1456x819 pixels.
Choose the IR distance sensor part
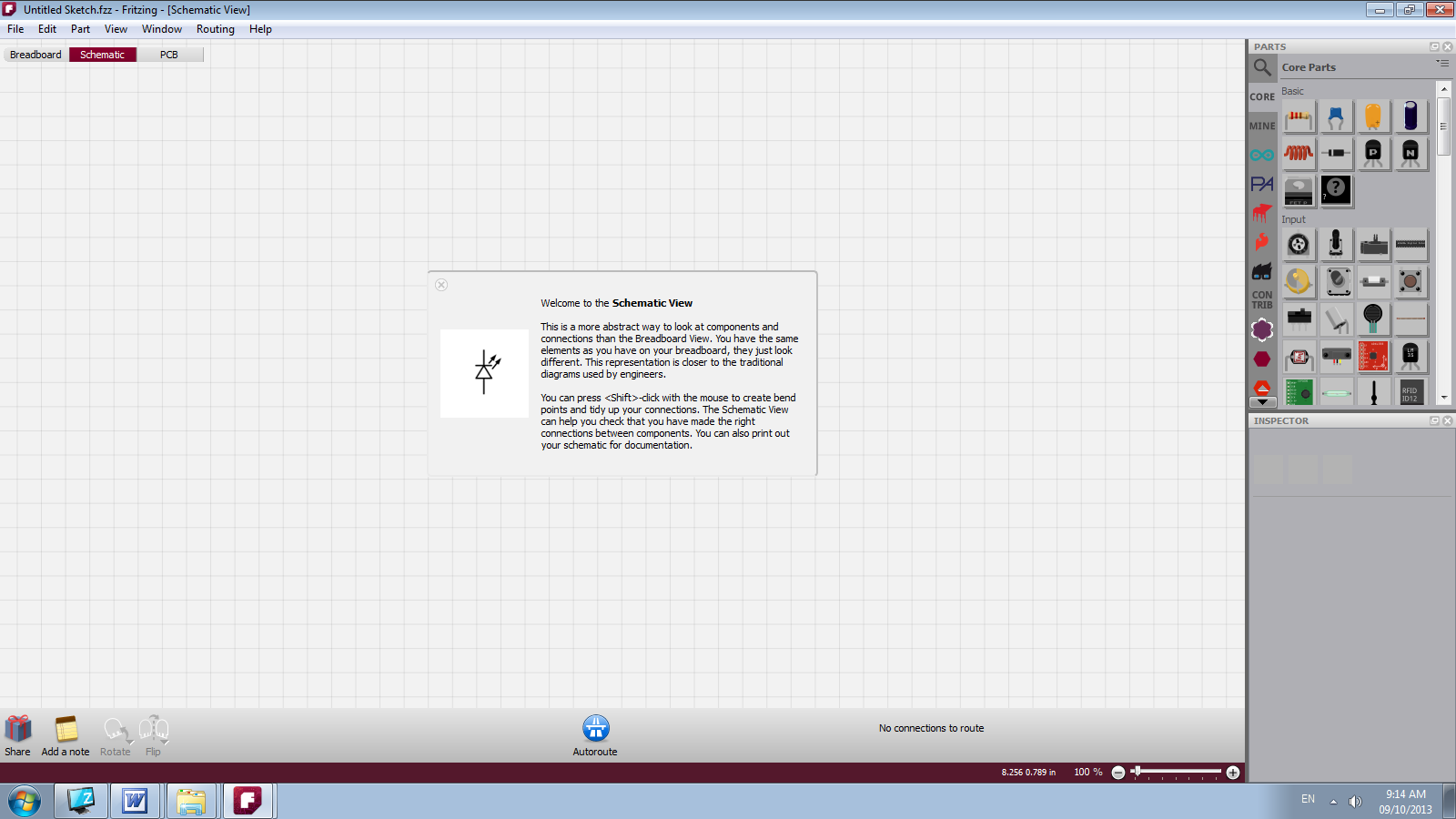coord(1336,357)
